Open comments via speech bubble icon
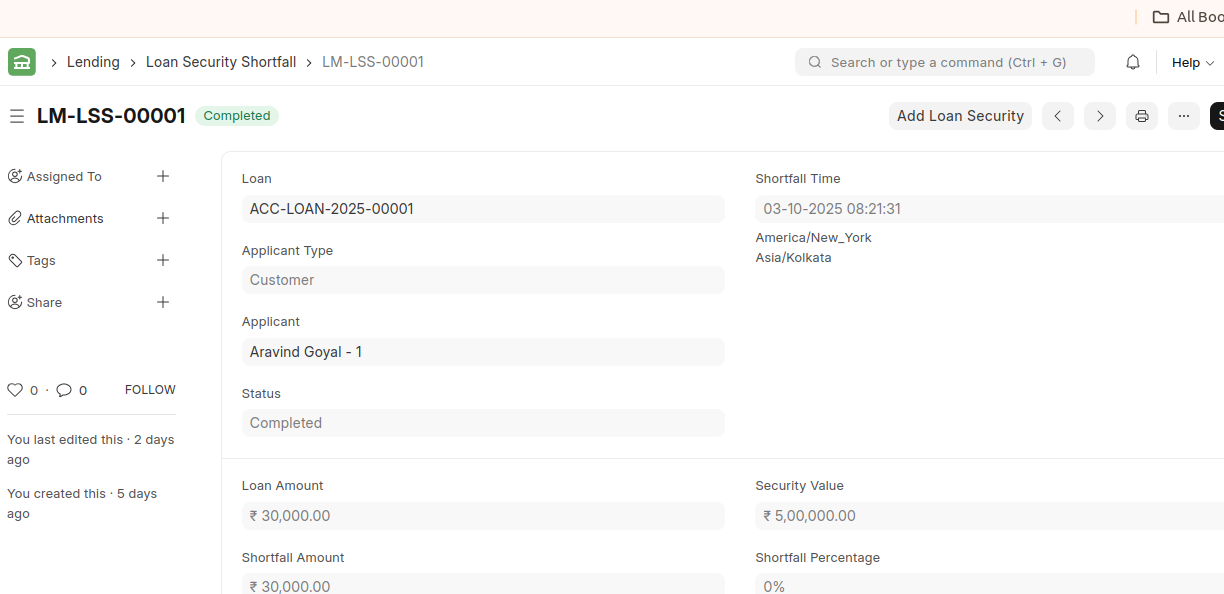The width and height of the screenshot is (1224, 594). [64, 390]
